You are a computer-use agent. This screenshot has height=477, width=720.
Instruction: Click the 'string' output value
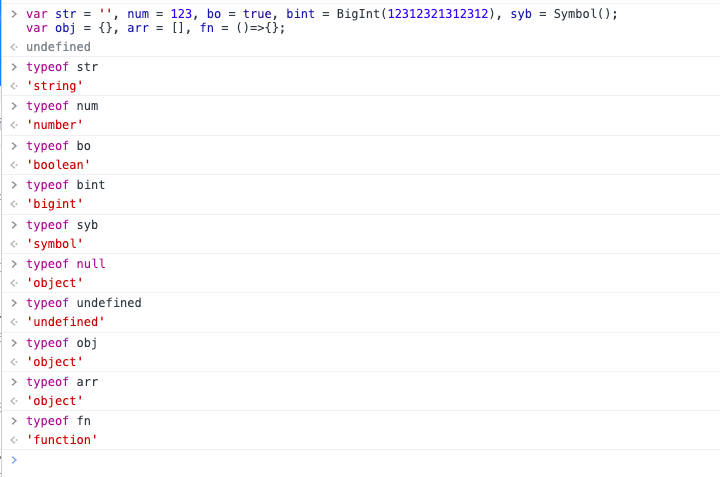pyautogui.click(x=55, y=86)
